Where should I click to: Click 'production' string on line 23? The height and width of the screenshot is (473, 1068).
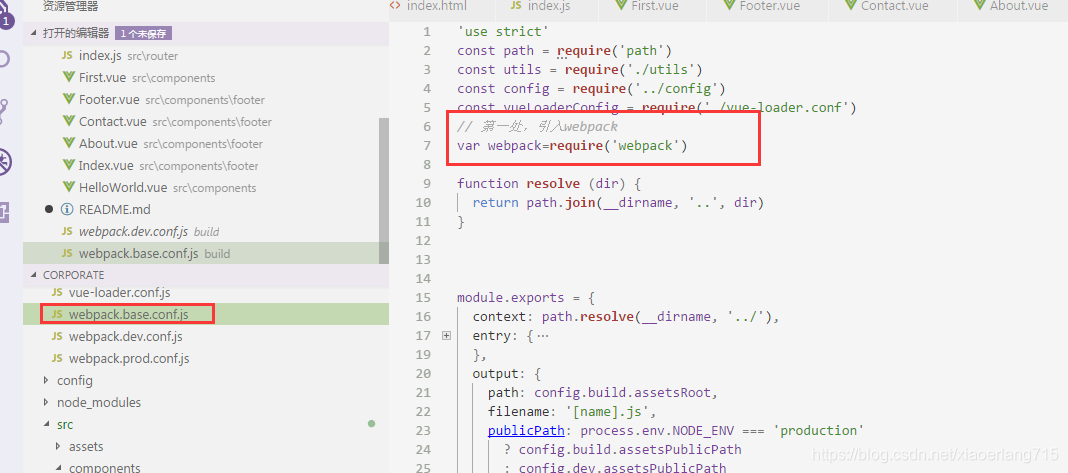pos(821,431)
